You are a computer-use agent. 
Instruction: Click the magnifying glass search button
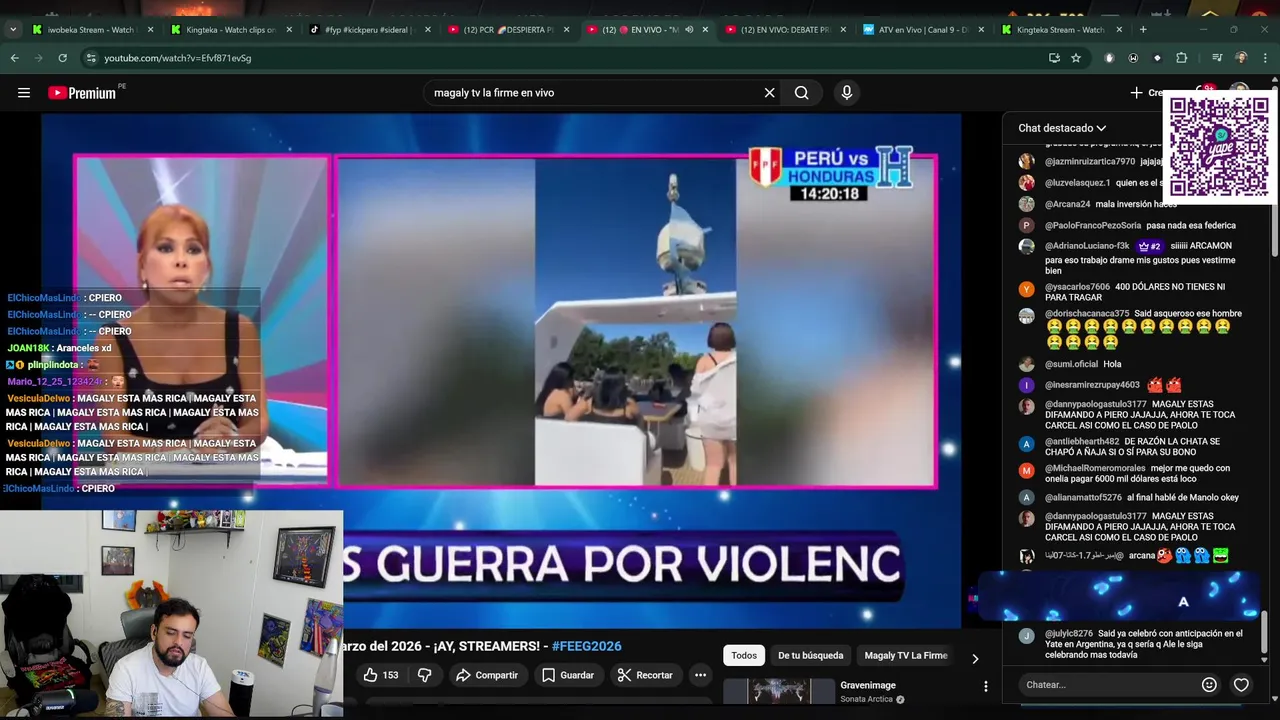802,93
